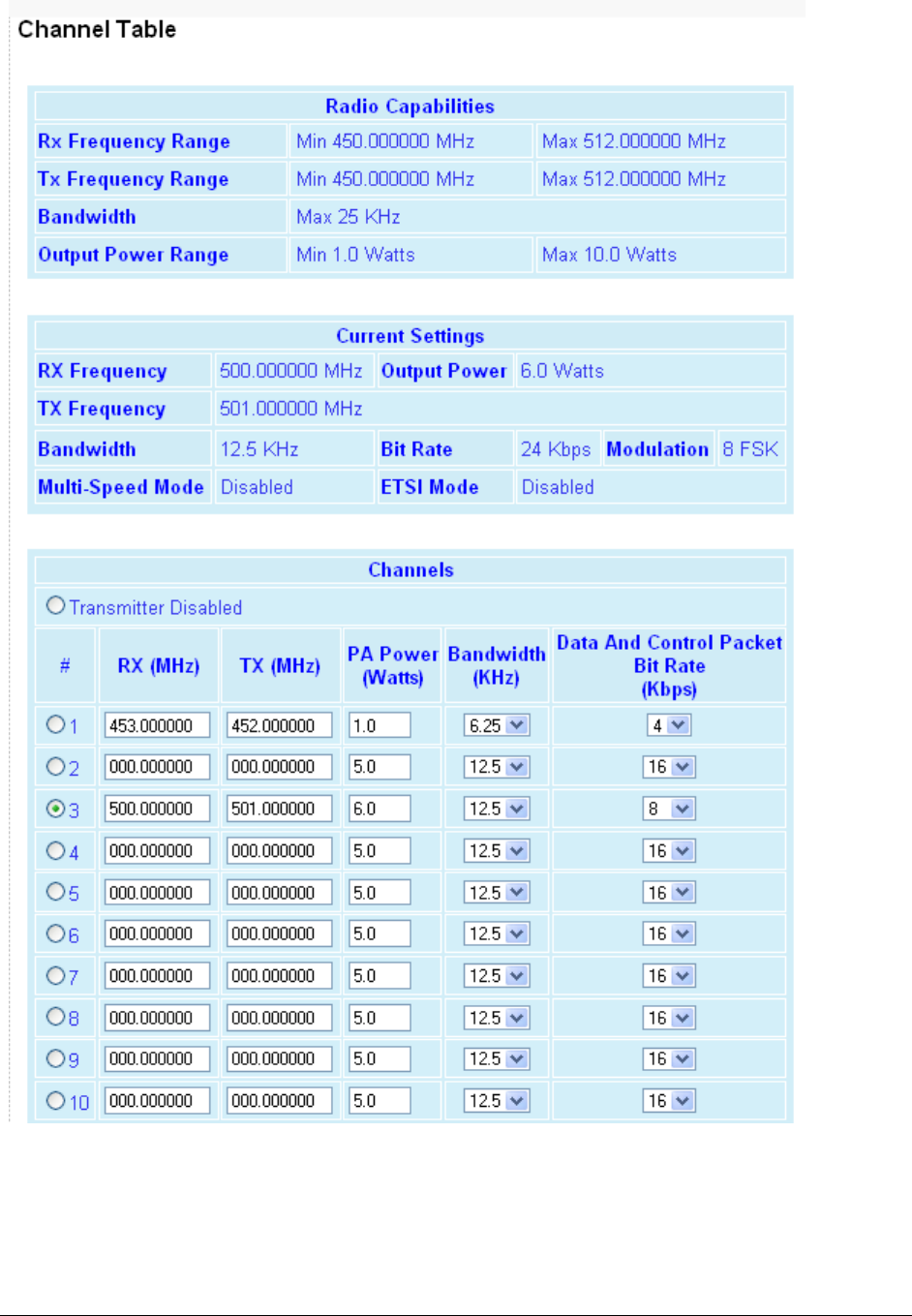
Task: Select channel 5 radio button
Action: [x=56, y=891]
